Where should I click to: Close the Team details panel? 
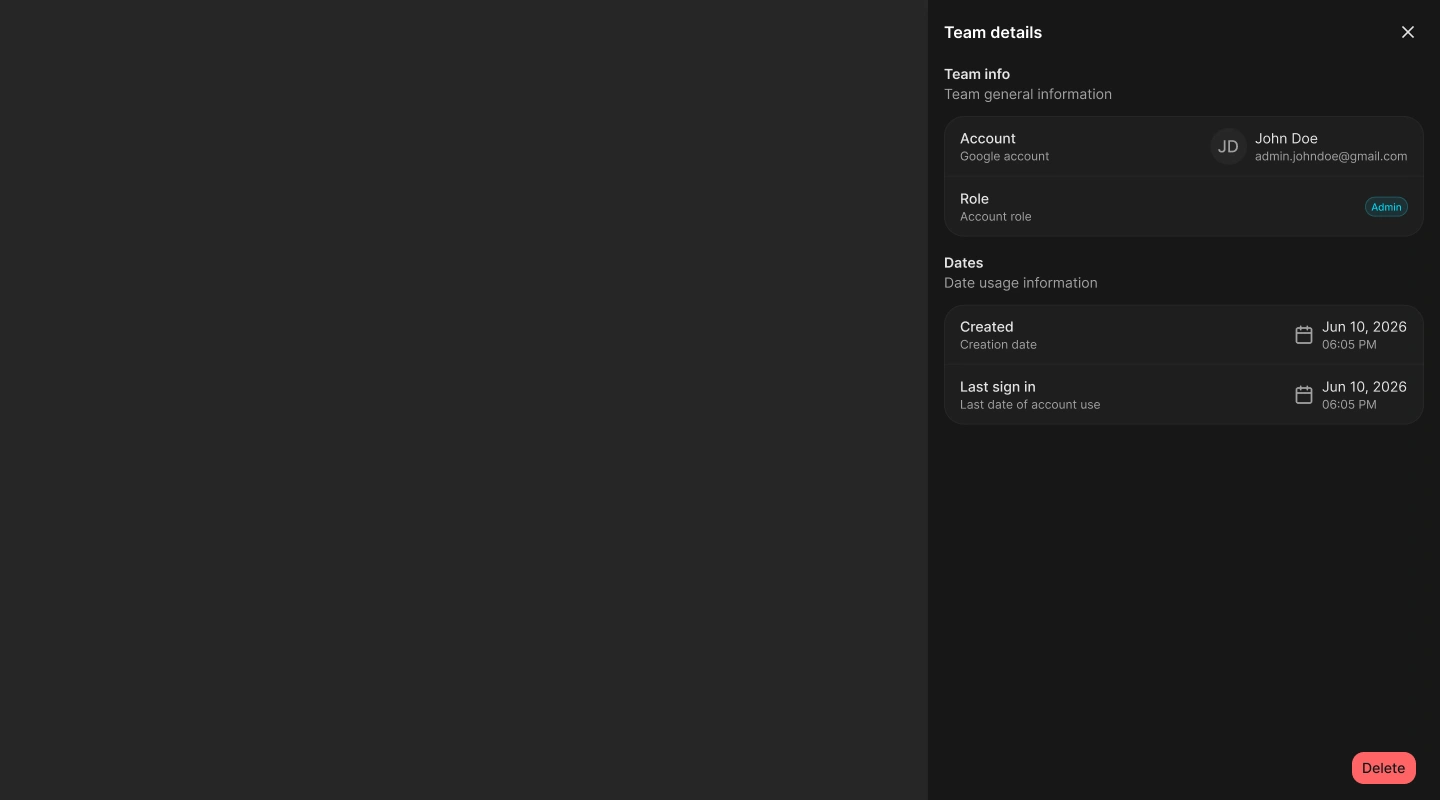(1408, 32)
